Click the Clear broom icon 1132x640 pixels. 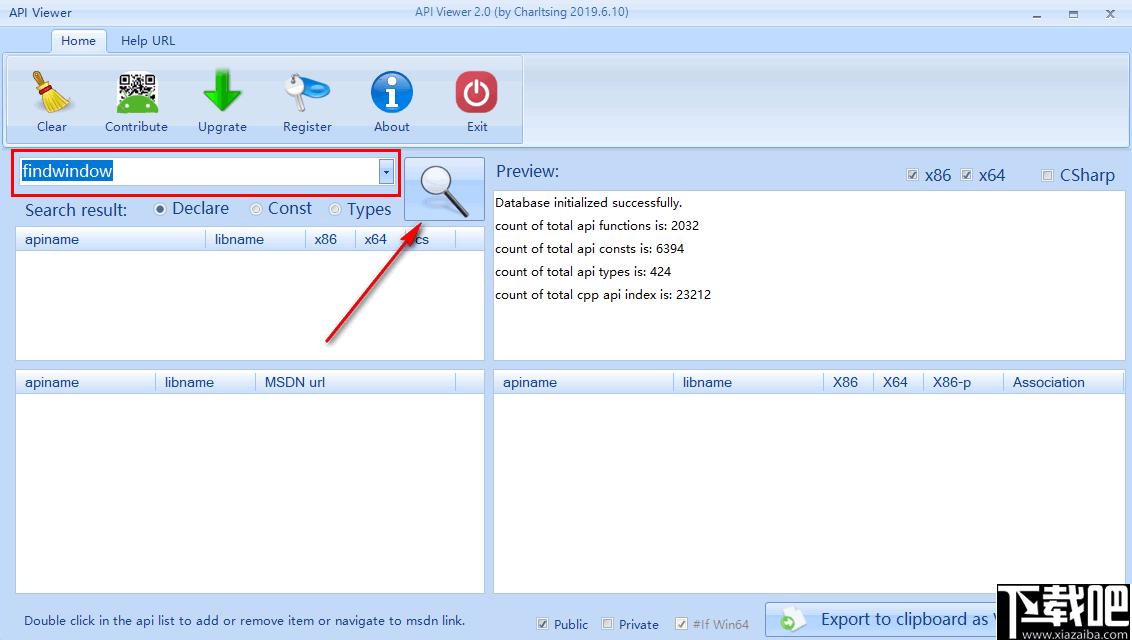pos(51,92)
